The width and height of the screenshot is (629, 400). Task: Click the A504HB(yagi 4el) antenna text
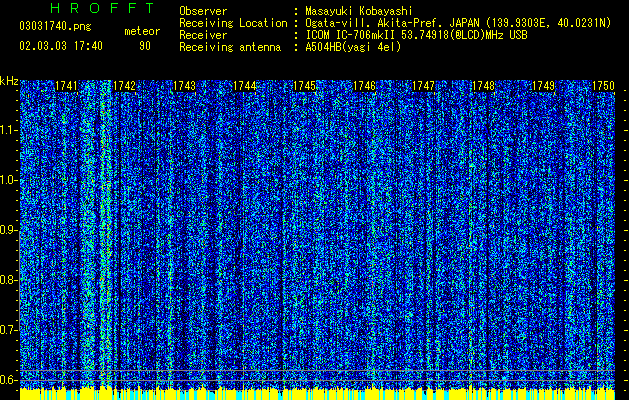(353, 47)
